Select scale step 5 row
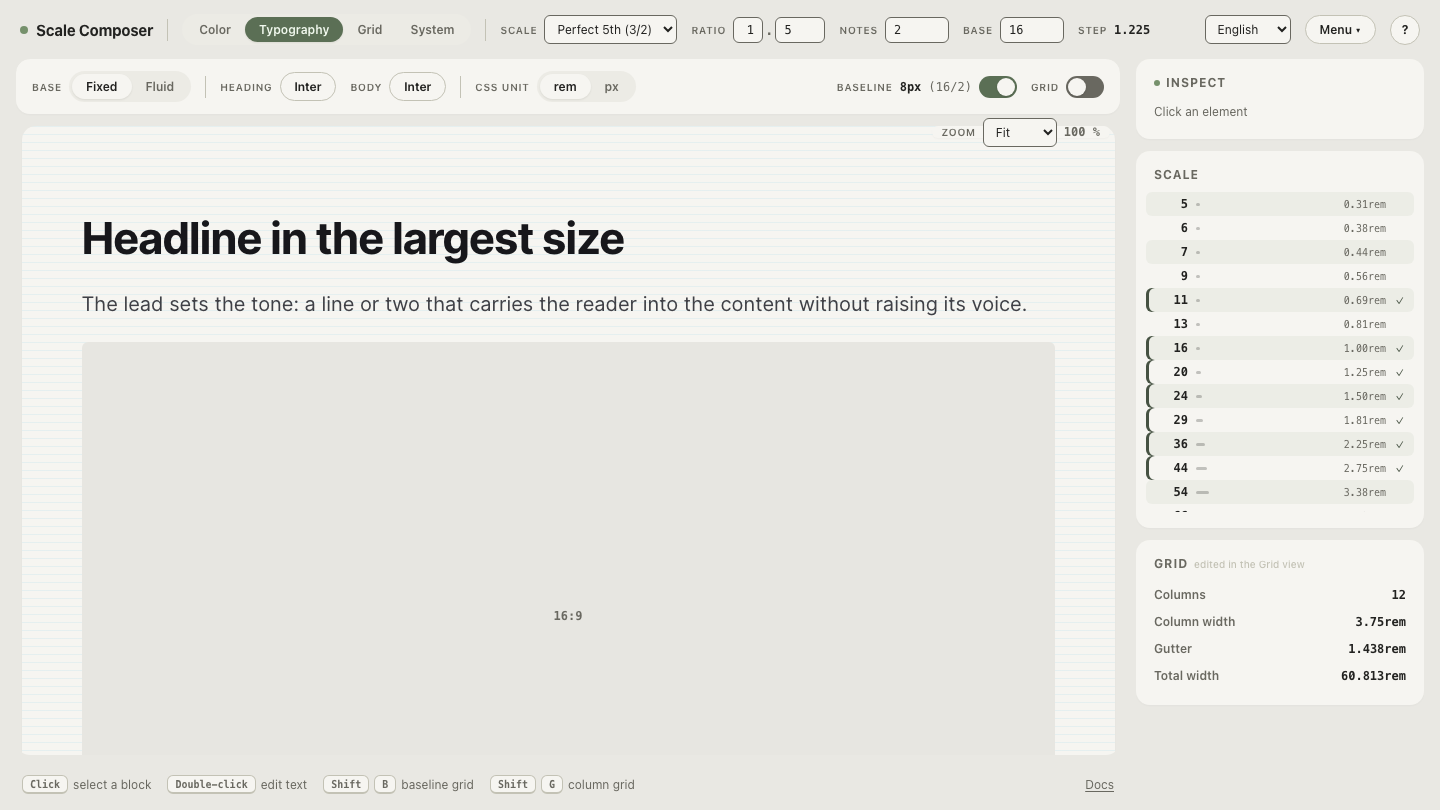Viewport: 1440px width, 810px height. 1280,204
